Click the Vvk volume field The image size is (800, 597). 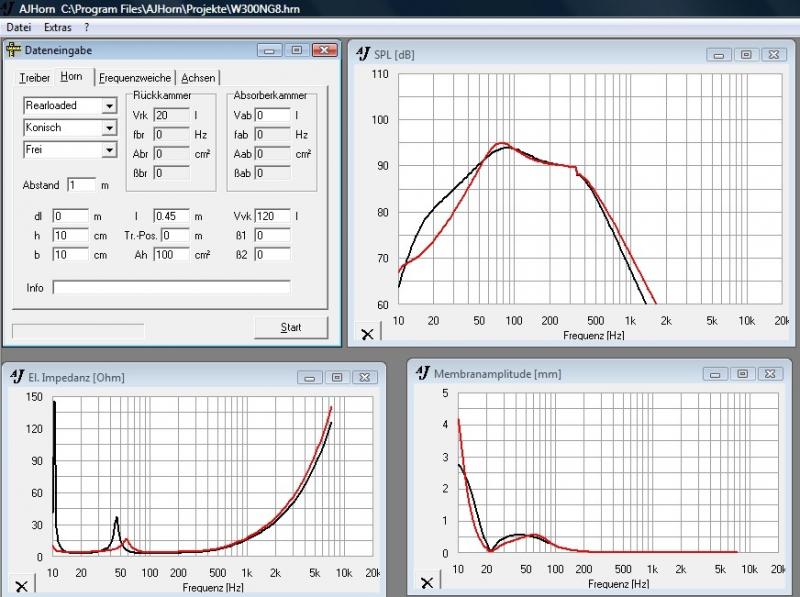(272, 216)
